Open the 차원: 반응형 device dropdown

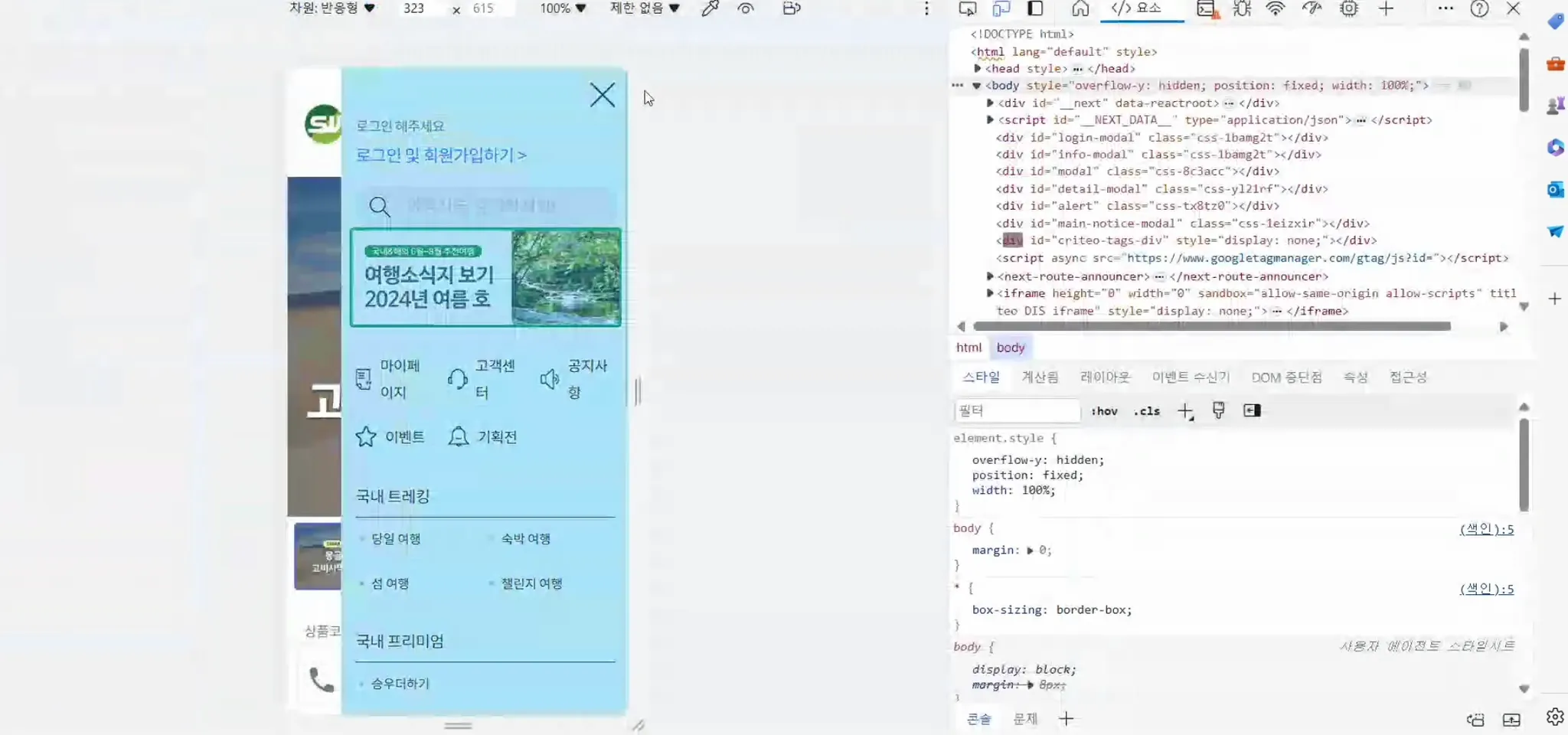point(332,8)
